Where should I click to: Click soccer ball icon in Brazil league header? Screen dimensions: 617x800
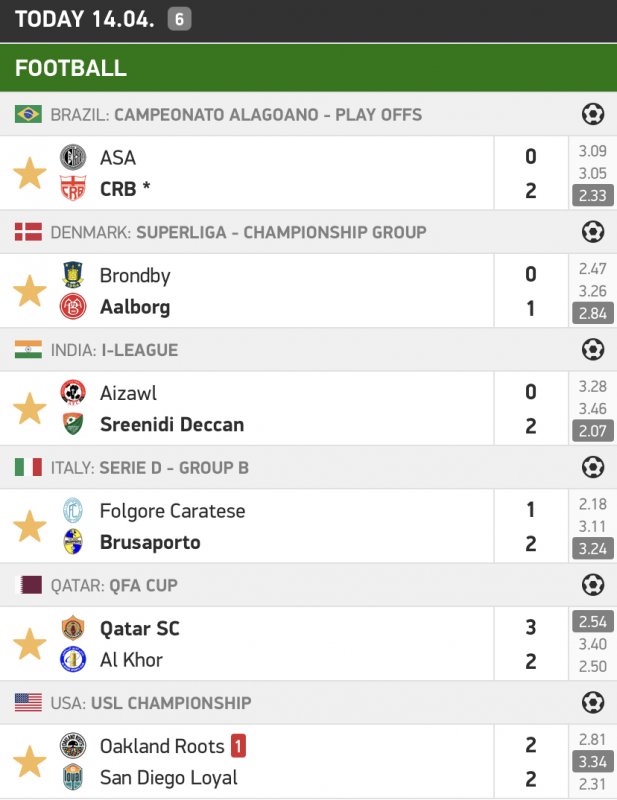click(x=593, y=115)
